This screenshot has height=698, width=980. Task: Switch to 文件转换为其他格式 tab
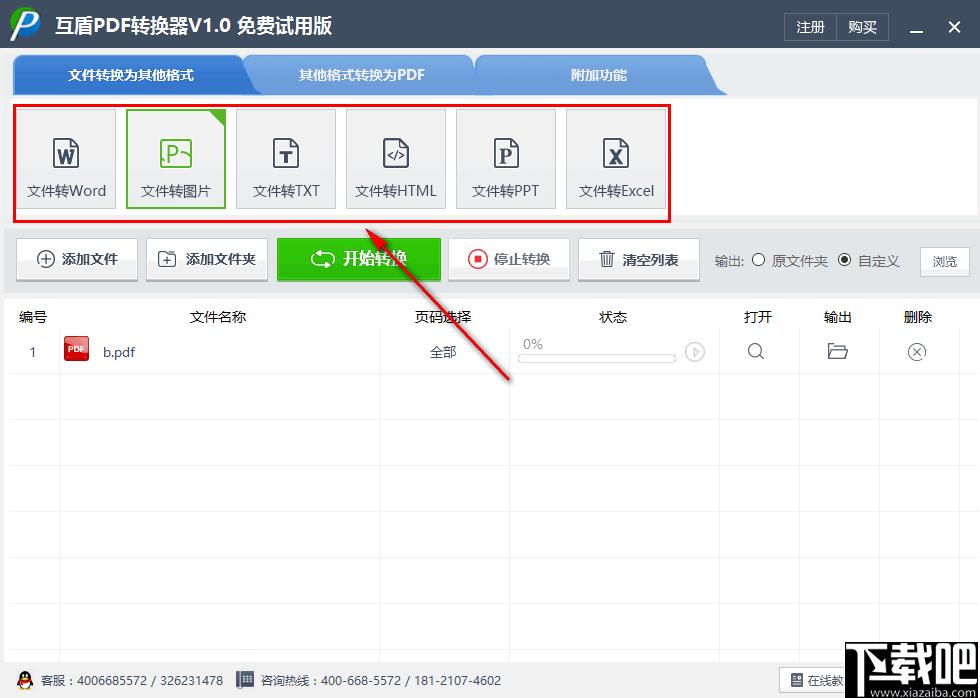[x=130, y=75]
